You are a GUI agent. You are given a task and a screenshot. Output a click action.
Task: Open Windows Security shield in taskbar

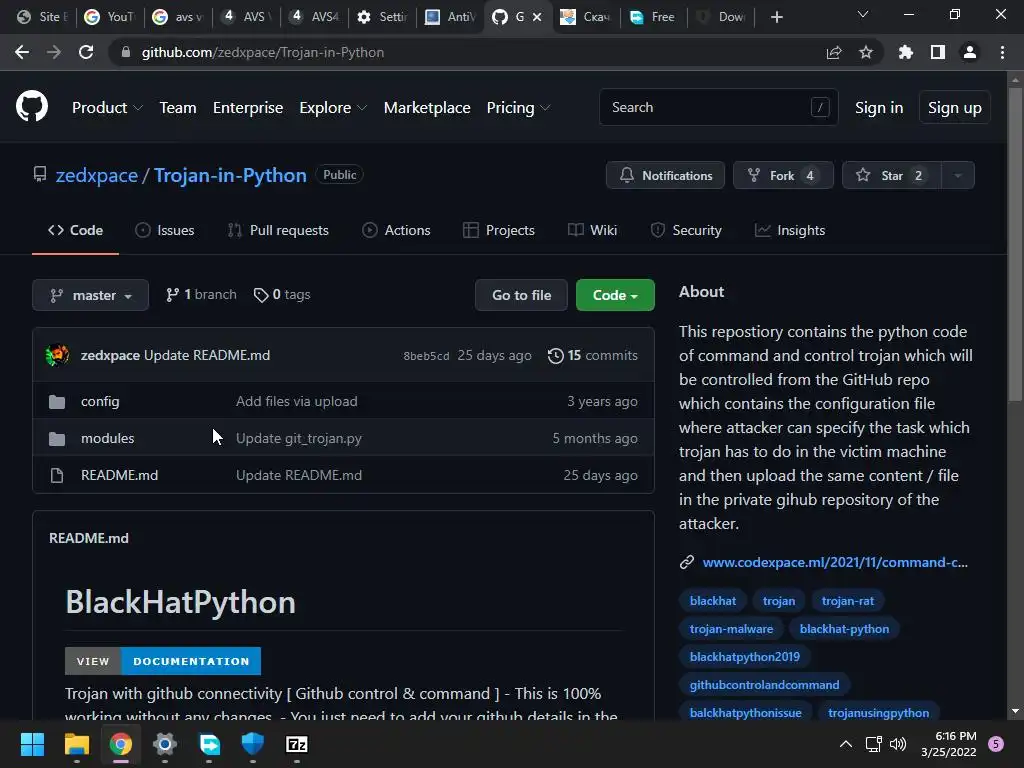pos(253,744)
